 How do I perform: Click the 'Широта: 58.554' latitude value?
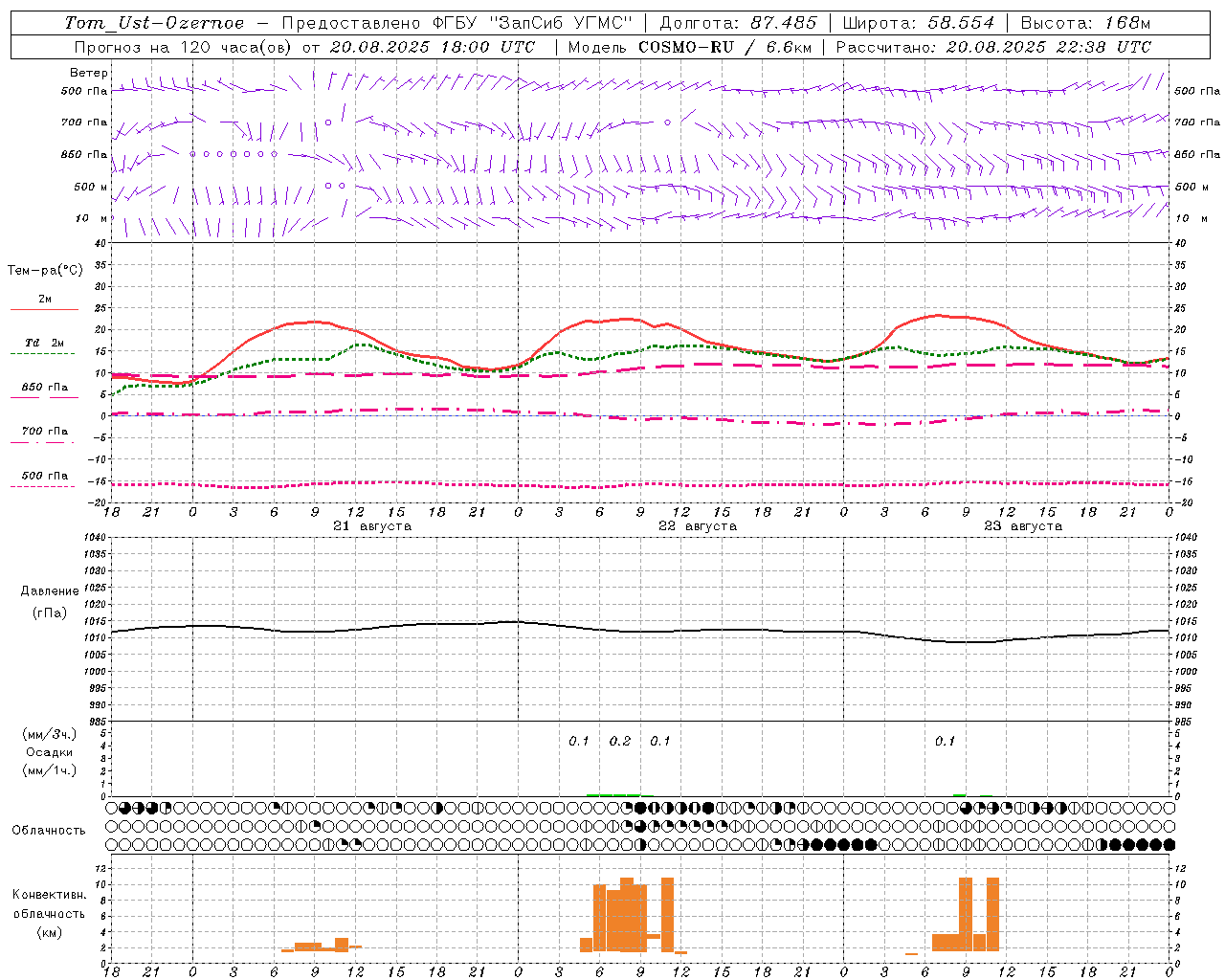click(919, 23)
